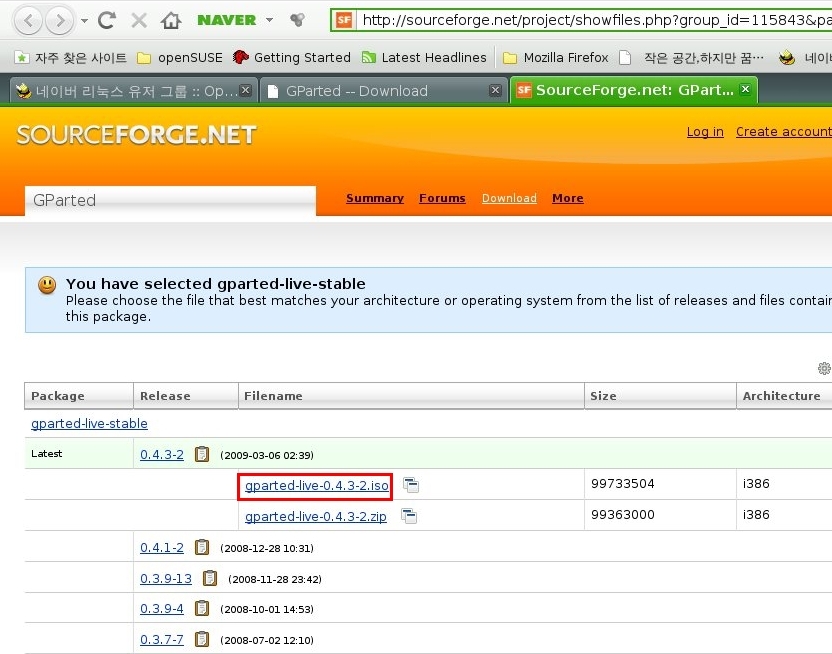
Task: Click the Stop loading X icon
Action: 139,21
